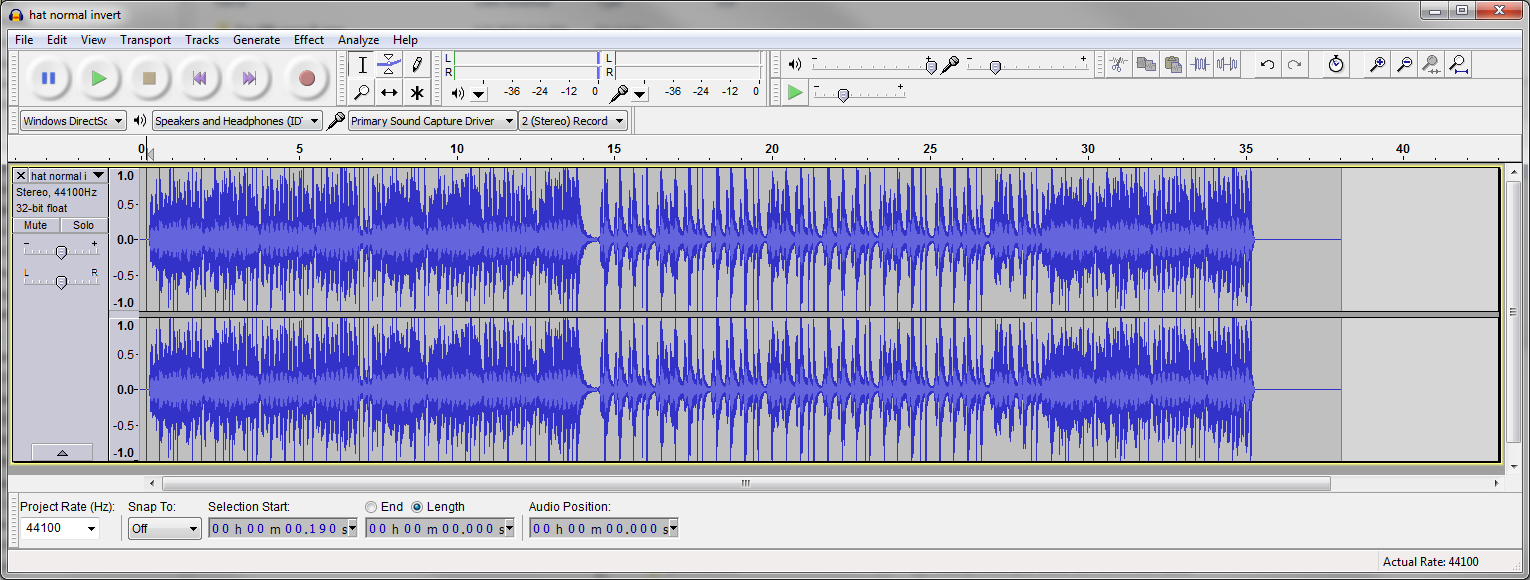Open Sync-Lock tracks clock icon

pyautogui.click(x=1336, y=64)
